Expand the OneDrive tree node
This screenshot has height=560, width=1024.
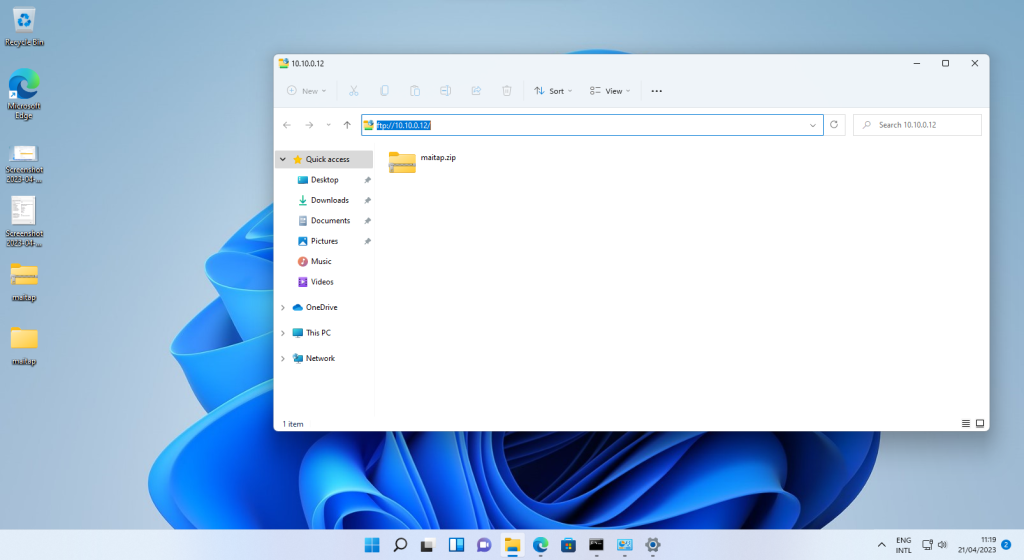[283, 307]
